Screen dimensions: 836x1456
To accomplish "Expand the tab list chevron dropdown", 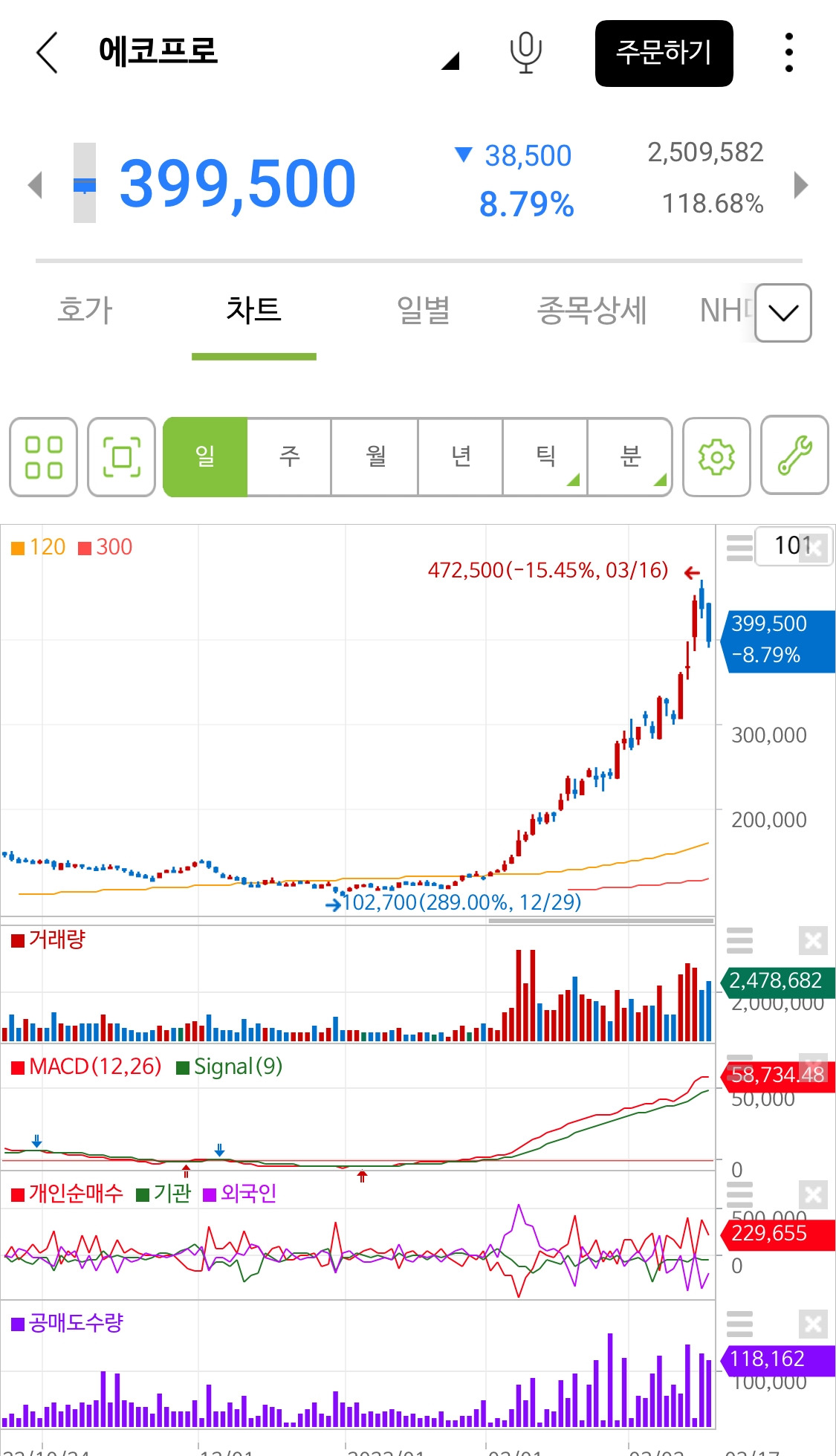I will pyautogui.click(x=783, y=313).
